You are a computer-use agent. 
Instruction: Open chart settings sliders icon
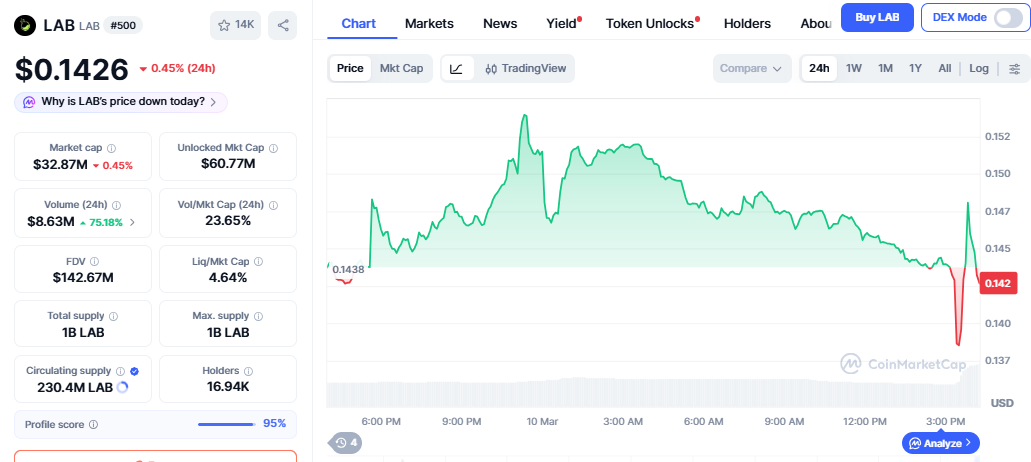[1015, 68]
